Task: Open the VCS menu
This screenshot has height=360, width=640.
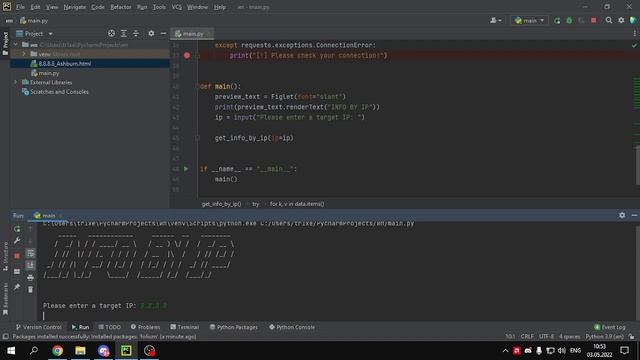Action: point(176,7)
